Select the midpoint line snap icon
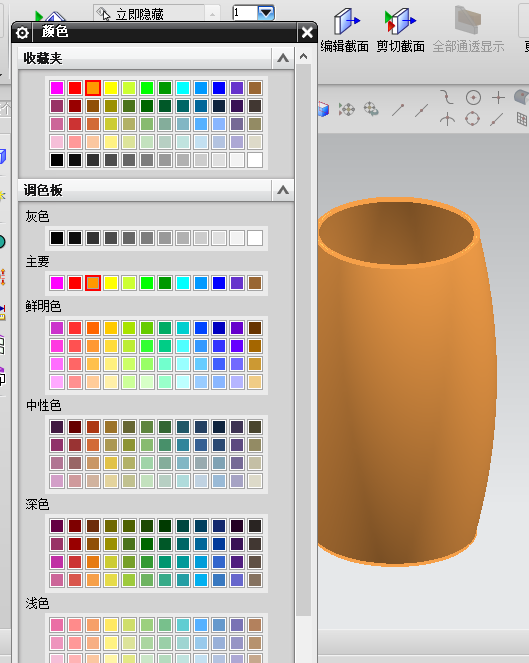The height and width of the screenshot is (663, 529). (x=422, y=110)
